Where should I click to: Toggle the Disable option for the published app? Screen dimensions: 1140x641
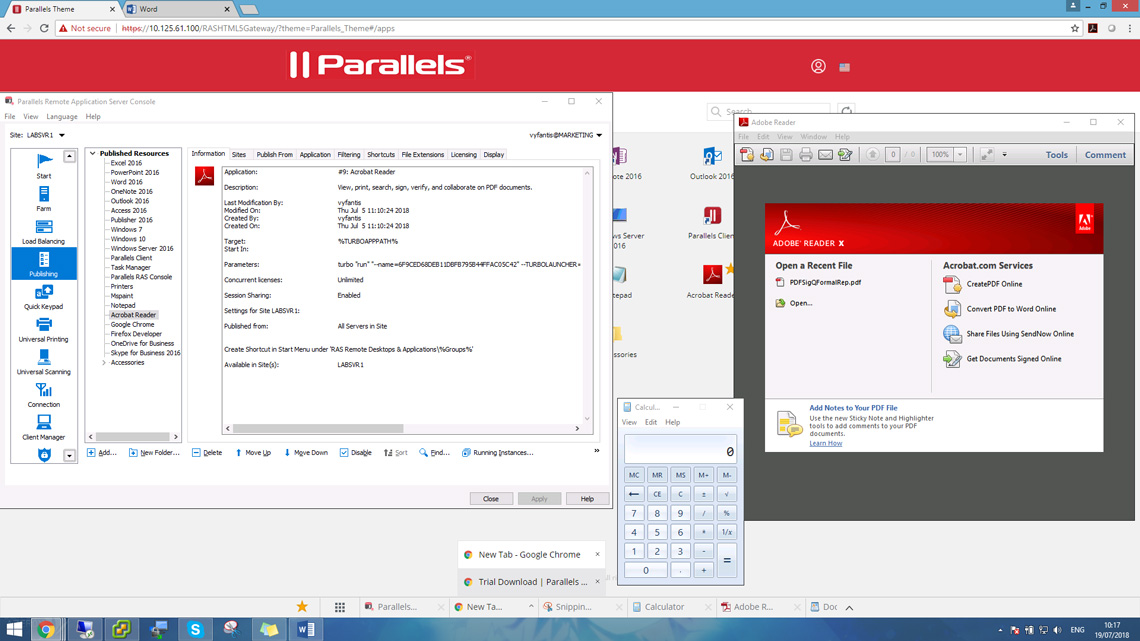(x=355, y=453)
